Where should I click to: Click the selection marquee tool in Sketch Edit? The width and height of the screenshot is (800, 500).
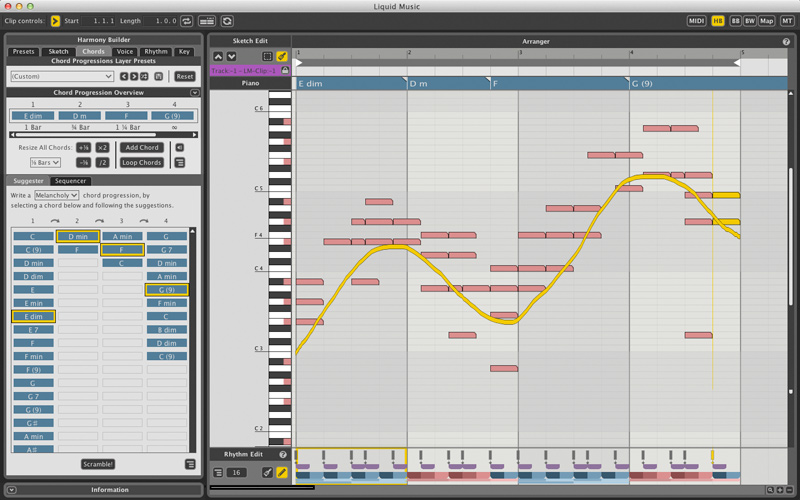[268, 56]
